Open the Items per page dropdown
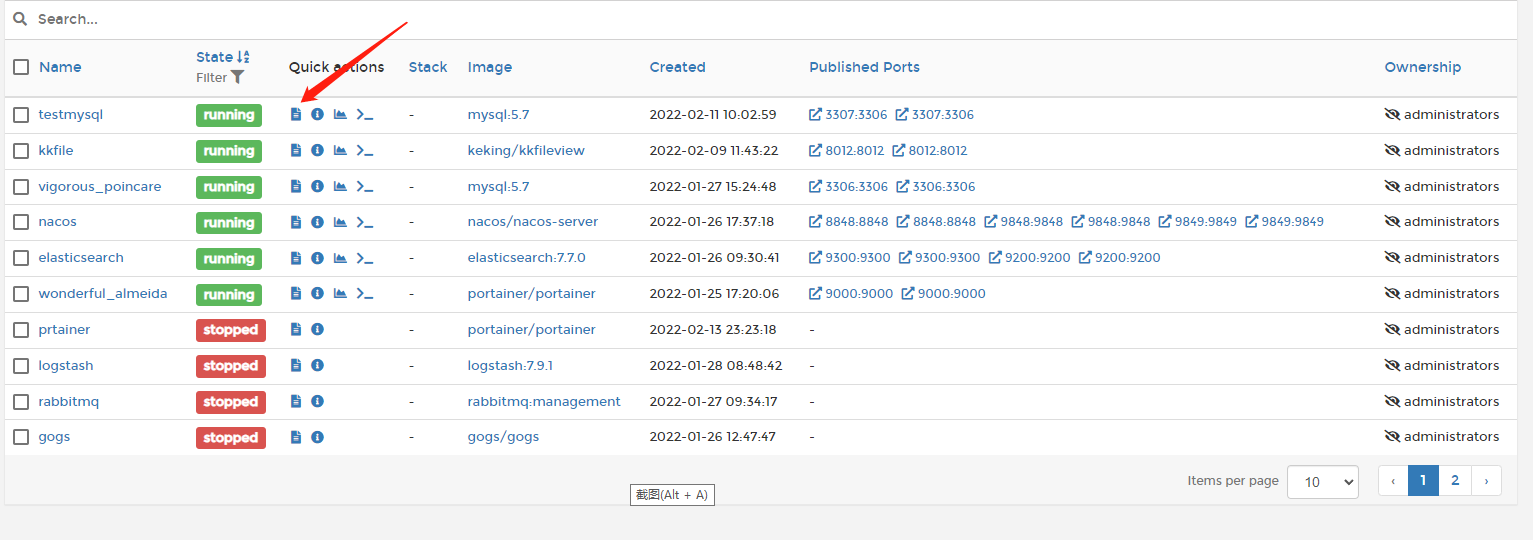 tap(1322, 481)
